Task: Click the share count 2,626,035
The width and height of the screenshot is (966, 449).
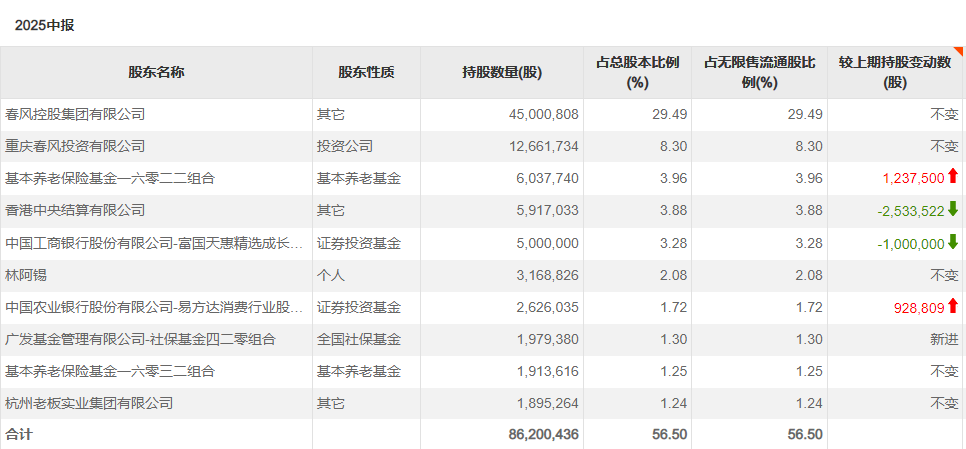Action: 547,307
